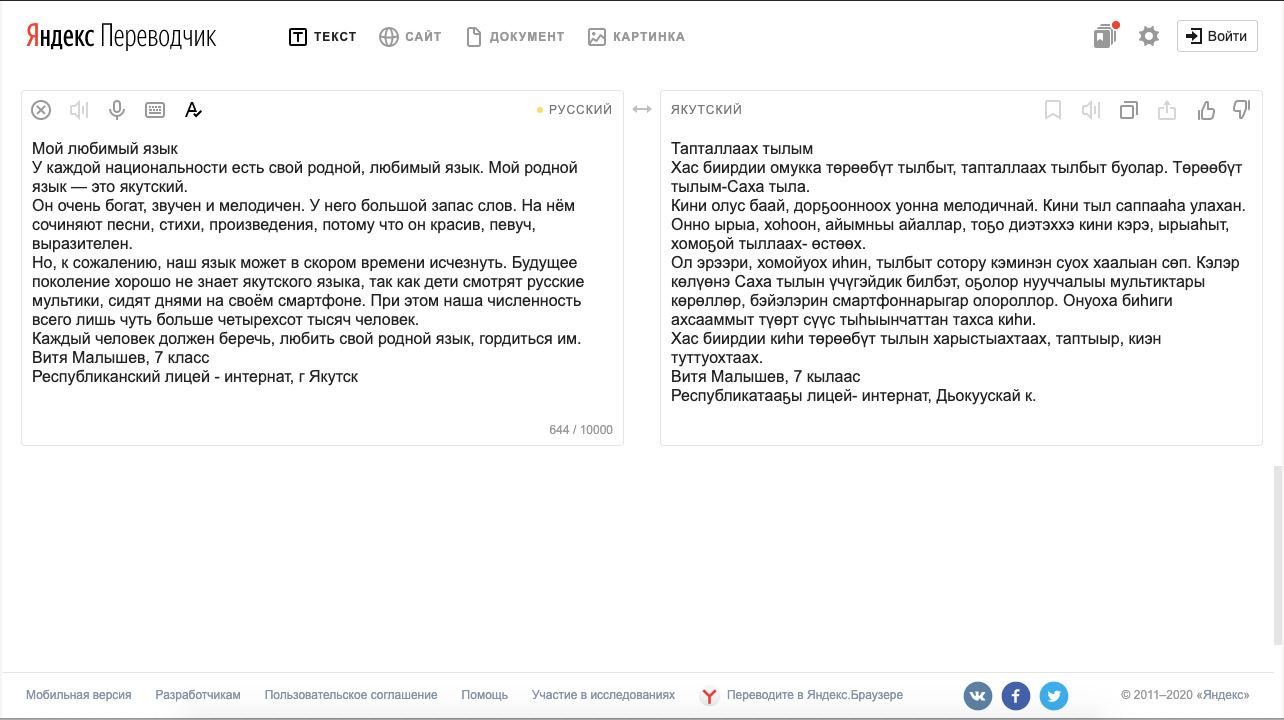Switch to the САЙТ tab
Screen dimensions: 1284x720
pos(410,37)
